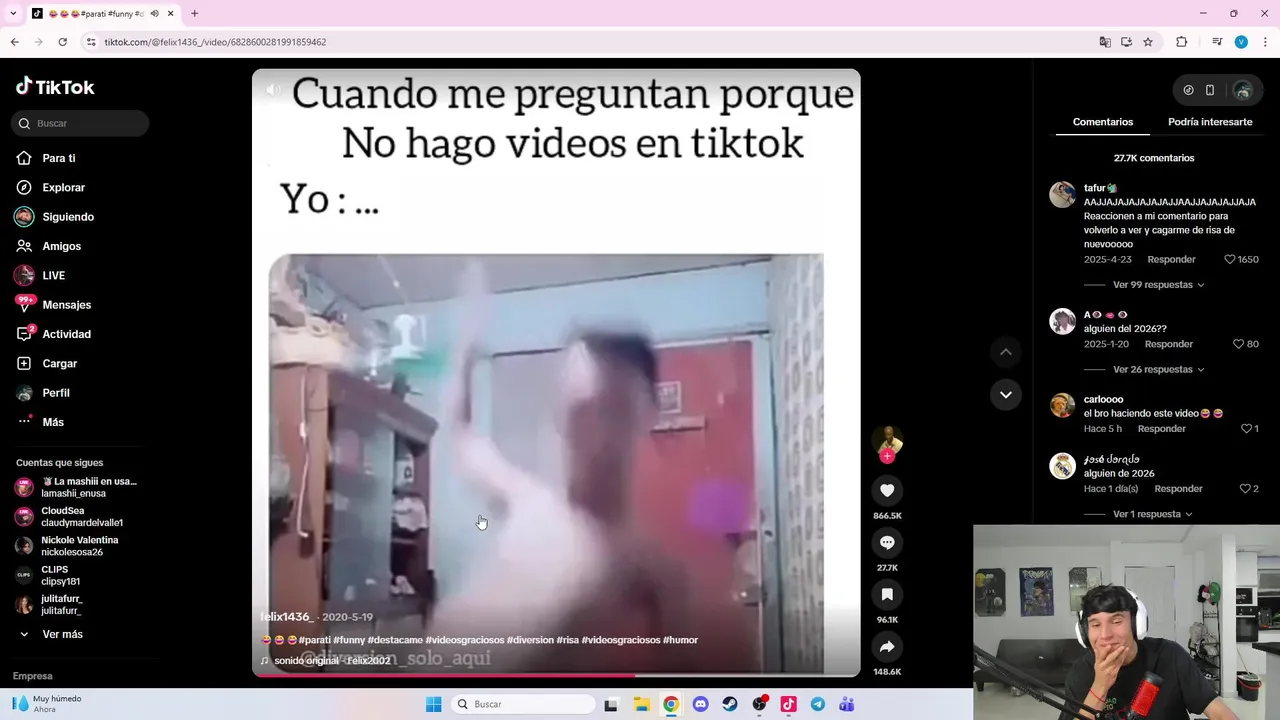Viewport: 1280px width, 720px height.
Task: Open tafur's profile avatar
Action: pos(1062,194)
